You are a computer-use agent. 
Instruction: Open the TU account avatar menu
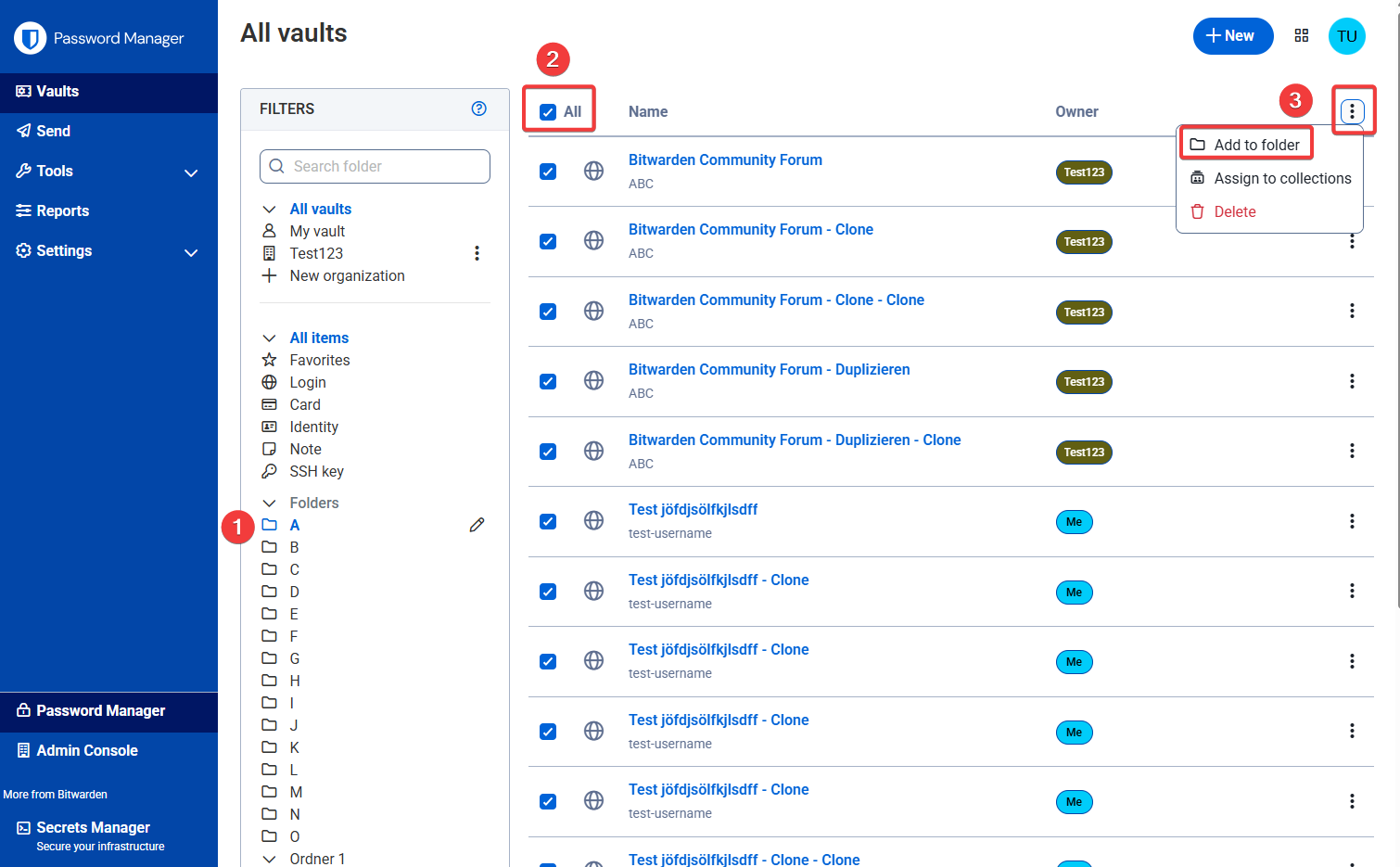pyautogui.click(x=1346, y=36)
